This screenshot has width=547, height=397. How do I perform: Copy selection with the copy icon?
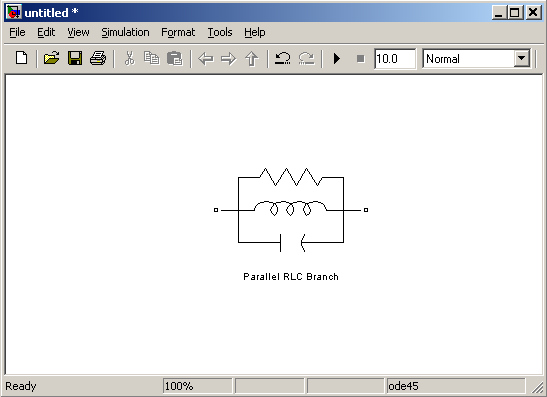[x=152, y=58]
